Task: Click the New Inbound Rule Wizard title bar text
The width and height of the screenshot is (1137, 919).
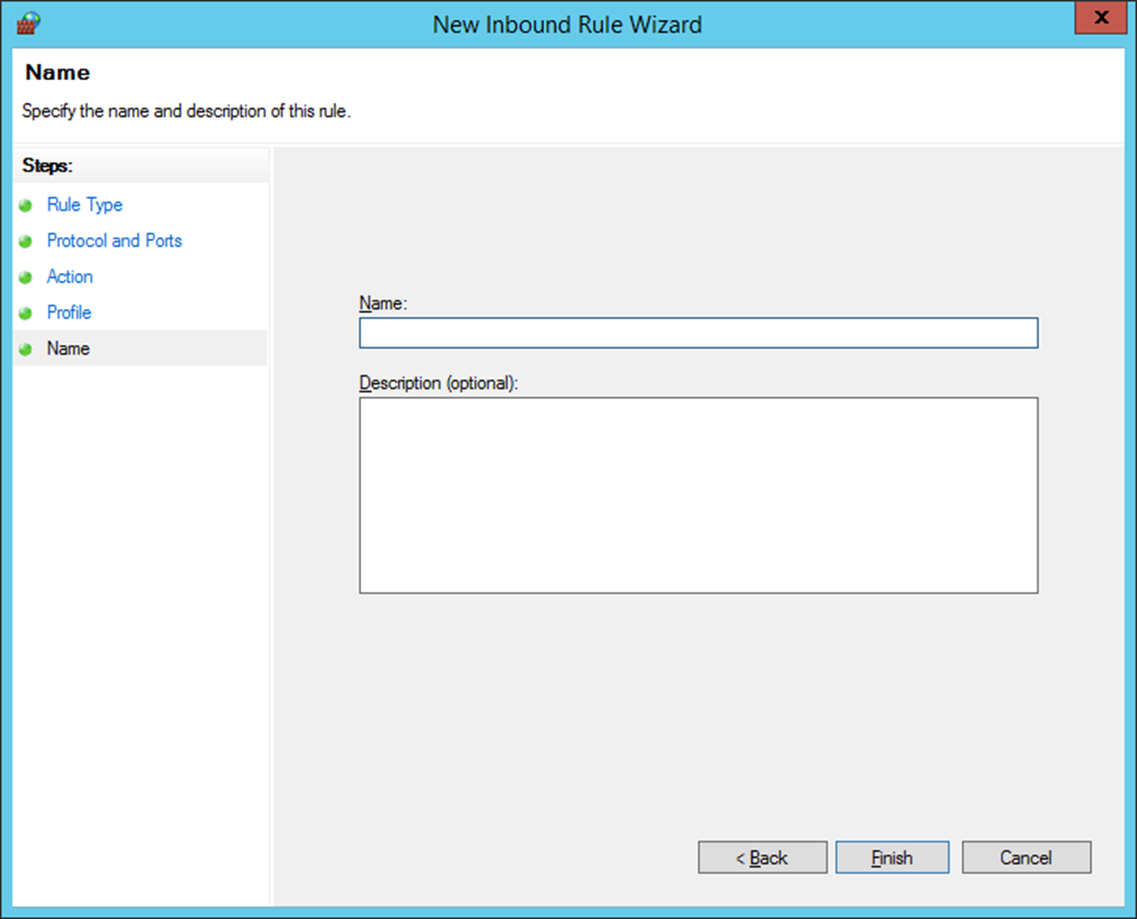Action: click(x=567, y=24)
